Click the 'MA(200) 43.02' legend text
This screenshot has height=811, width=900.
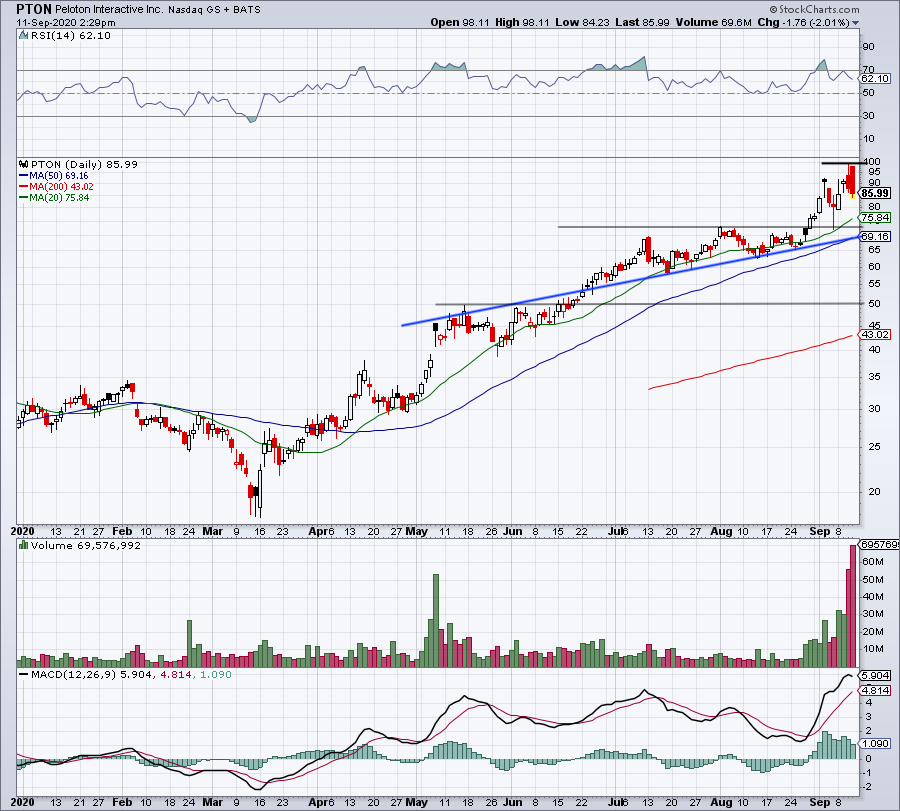[x=61, y=187]
